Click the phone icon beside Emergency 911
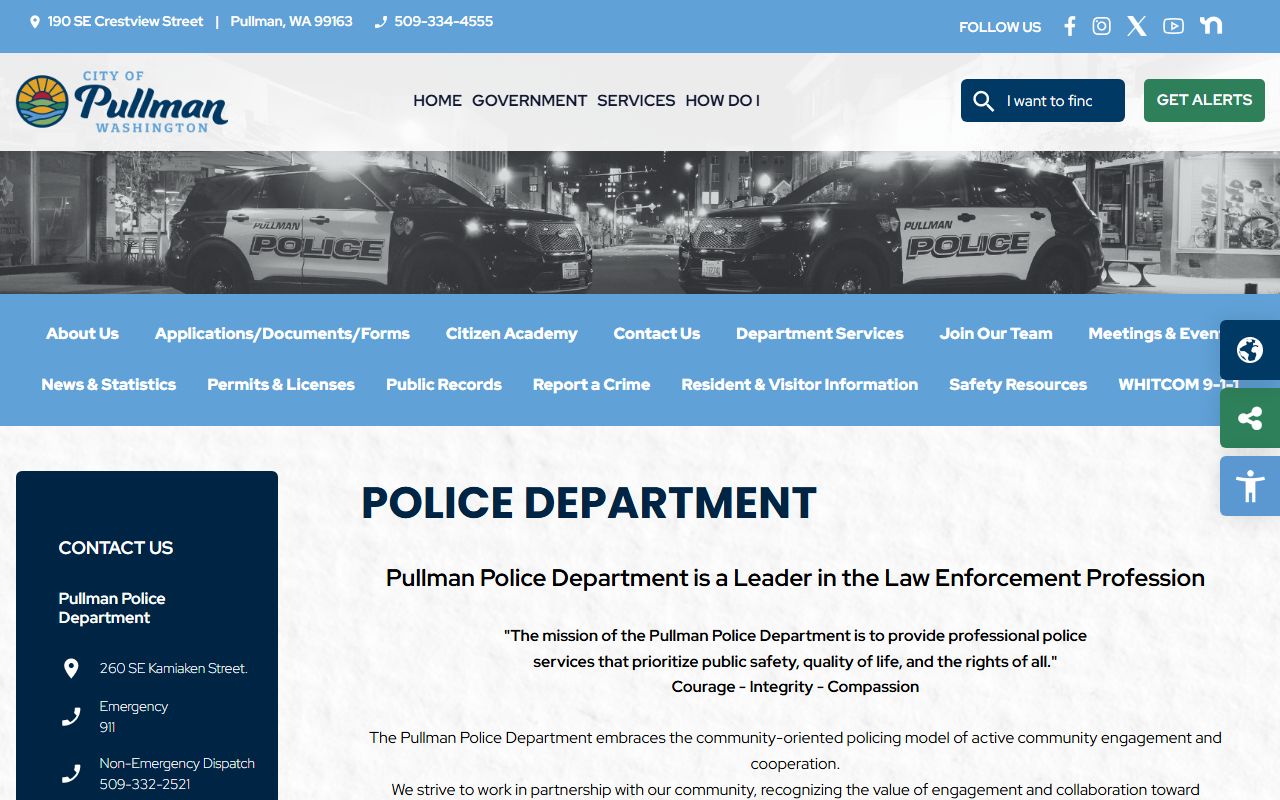 click(71, 716)
